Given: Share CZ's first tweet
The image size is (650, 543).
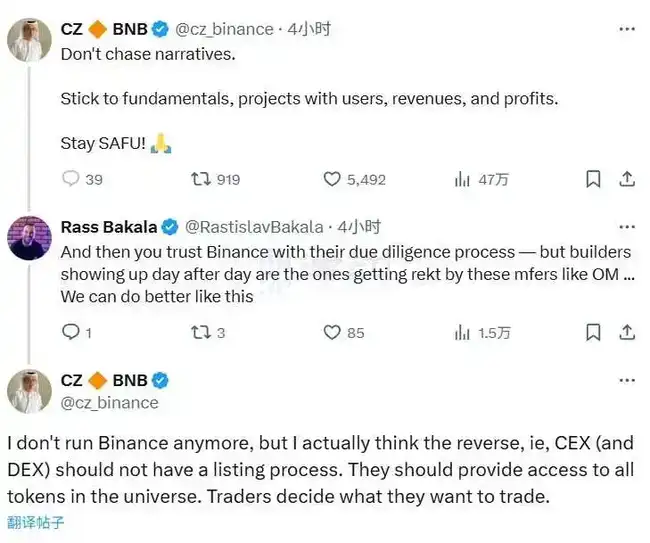Looking at the screenshot, I should pos(627,179).
